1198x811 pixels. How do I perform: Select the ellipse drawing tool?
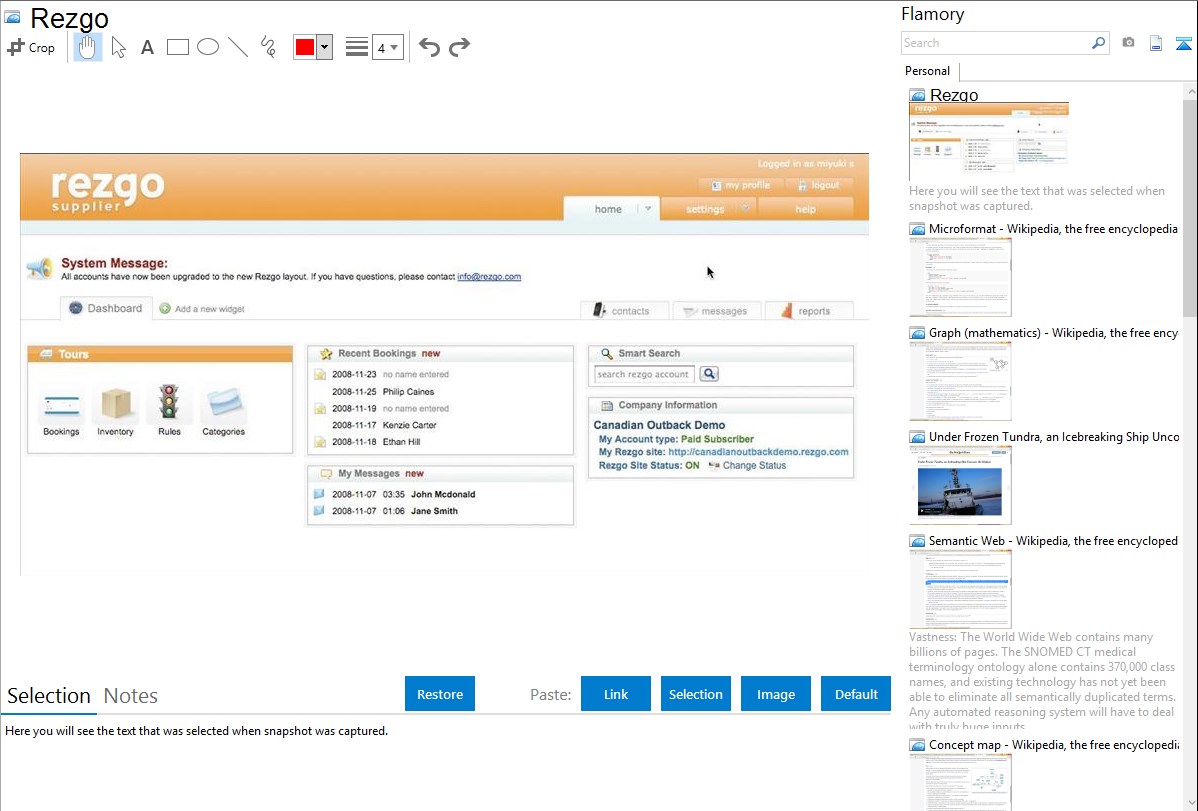[208, 47]
